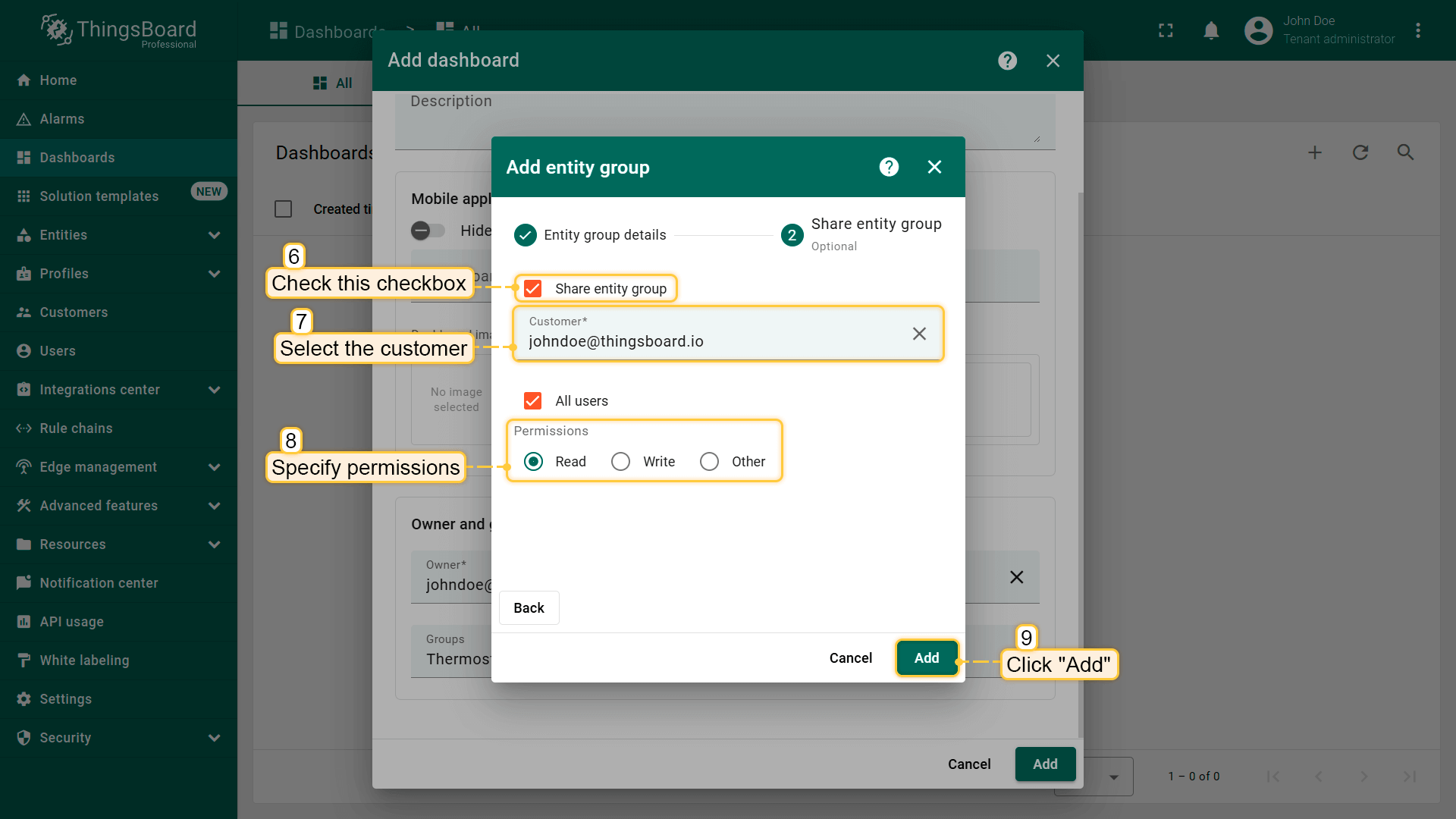This screenshot has height=819, width=1456.
Task: Switch to the All dashboards tab
Action: 332,83
